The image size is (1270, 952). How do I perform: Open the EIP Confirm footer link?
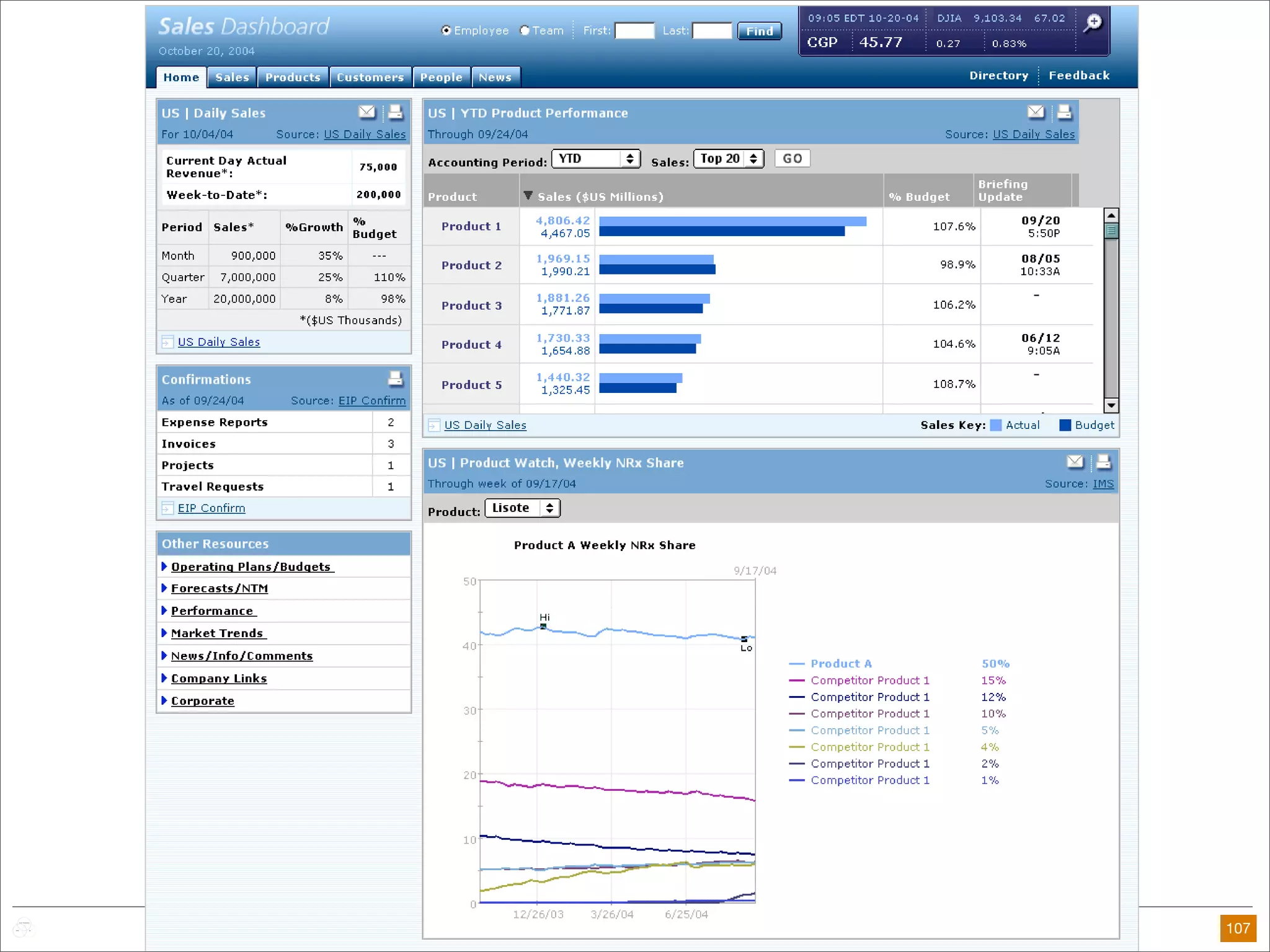[211, 508]
